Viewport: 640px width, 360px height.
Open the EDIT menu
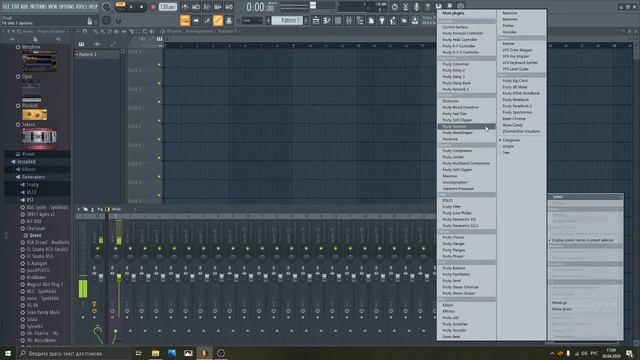pyautogui.click(x=16, y=7)
